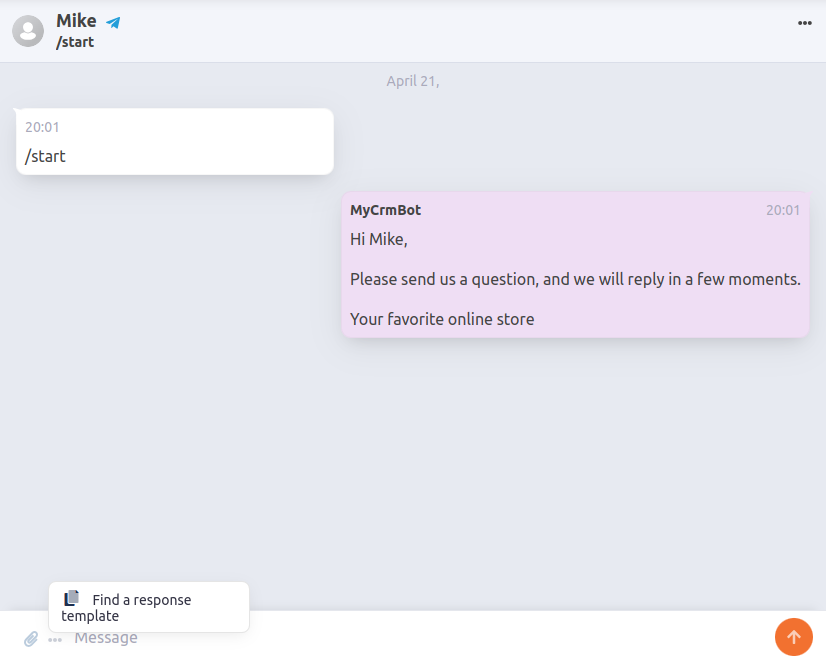The height and width of the screenshot is (664, 826).
Task: Click the document icon in template tooltip
Action: click(71, 598)
